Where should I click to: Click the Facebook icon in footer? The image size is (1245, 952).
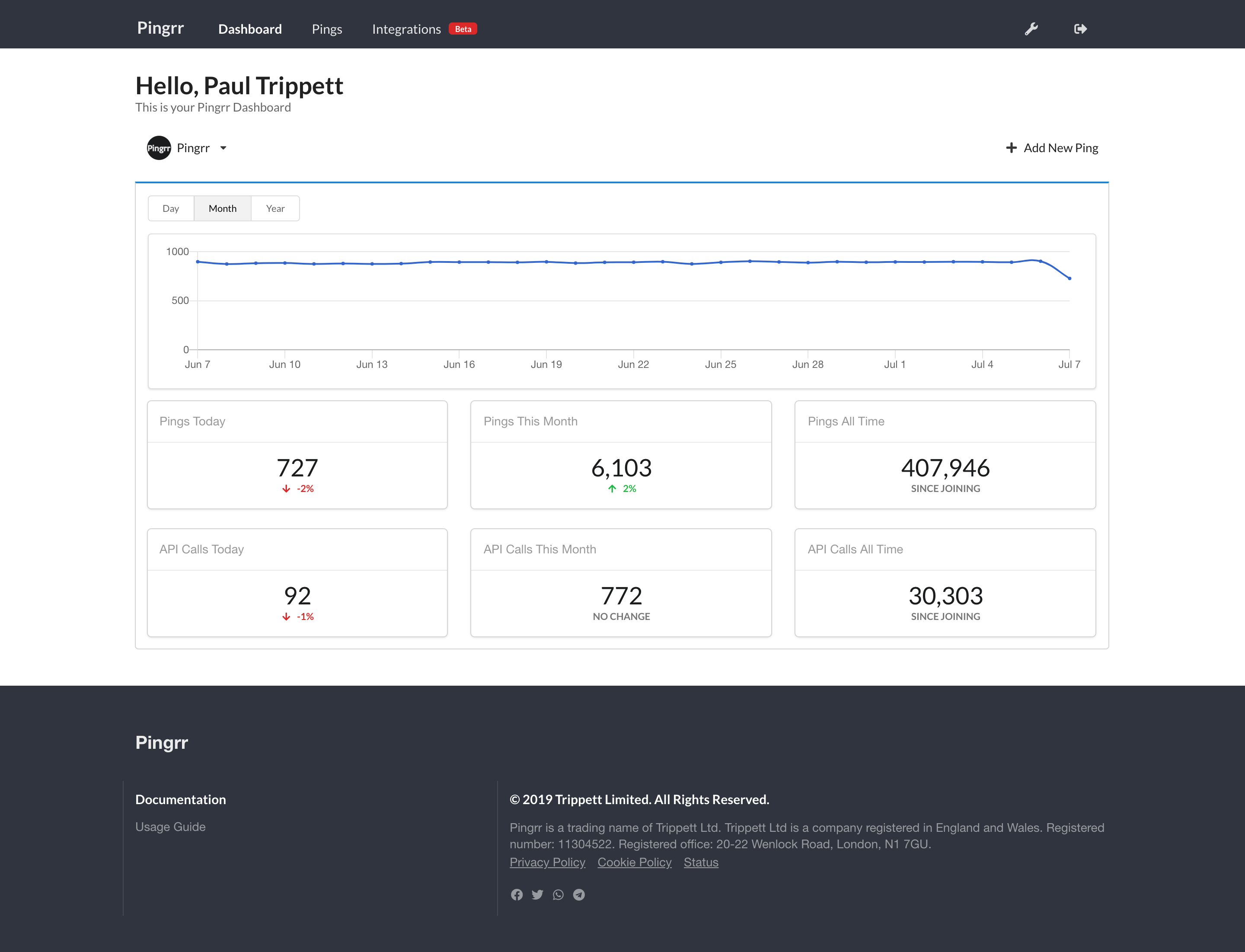pyautogui.click(x=516, y=894)
